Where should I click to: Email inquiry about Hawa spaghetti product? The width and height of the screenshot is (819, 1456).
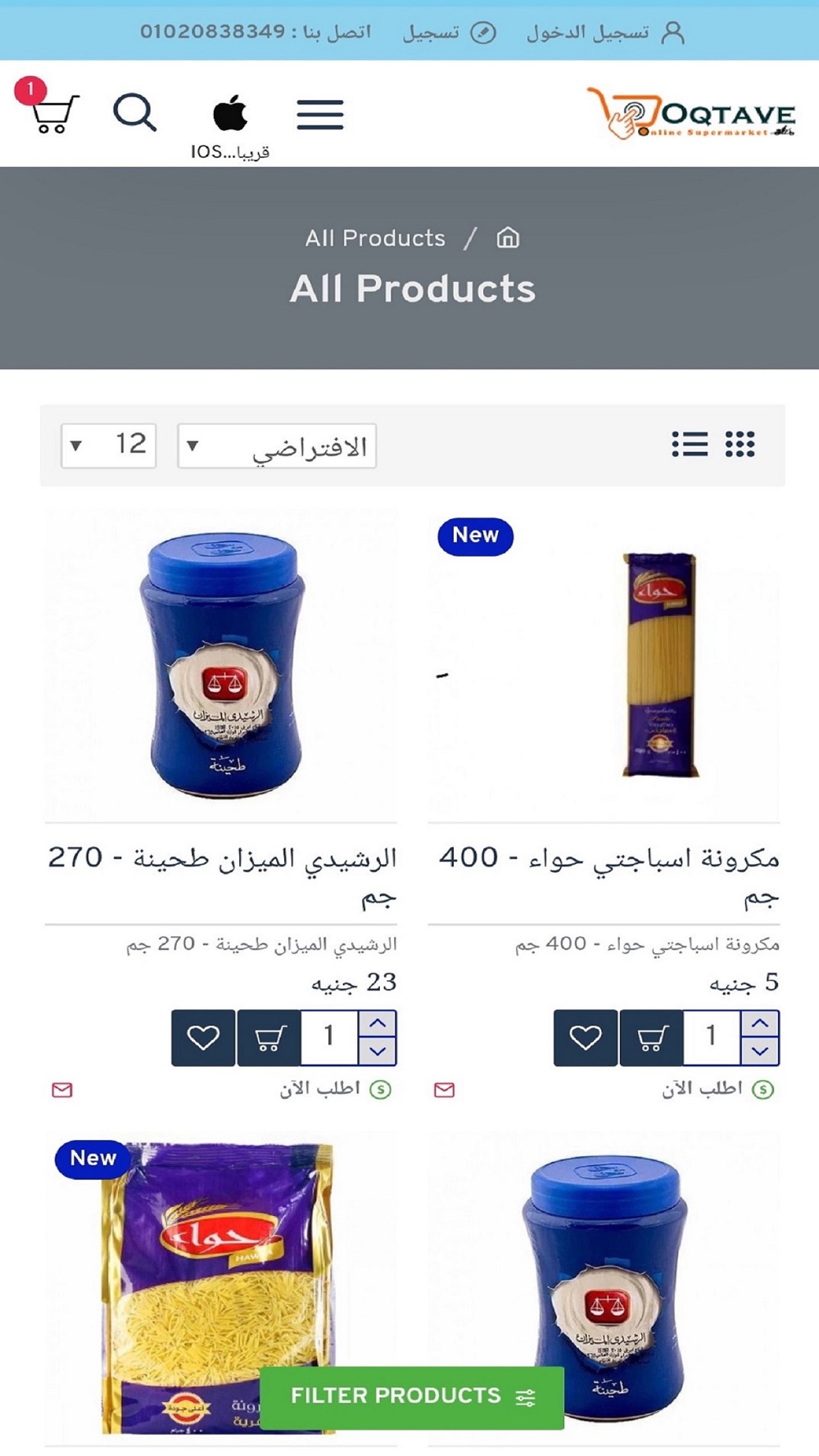[x=445, y=1089]
